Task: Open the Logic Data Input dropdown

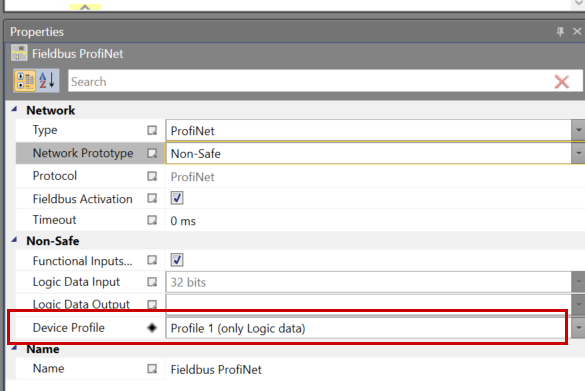Action: pos(578,282)
